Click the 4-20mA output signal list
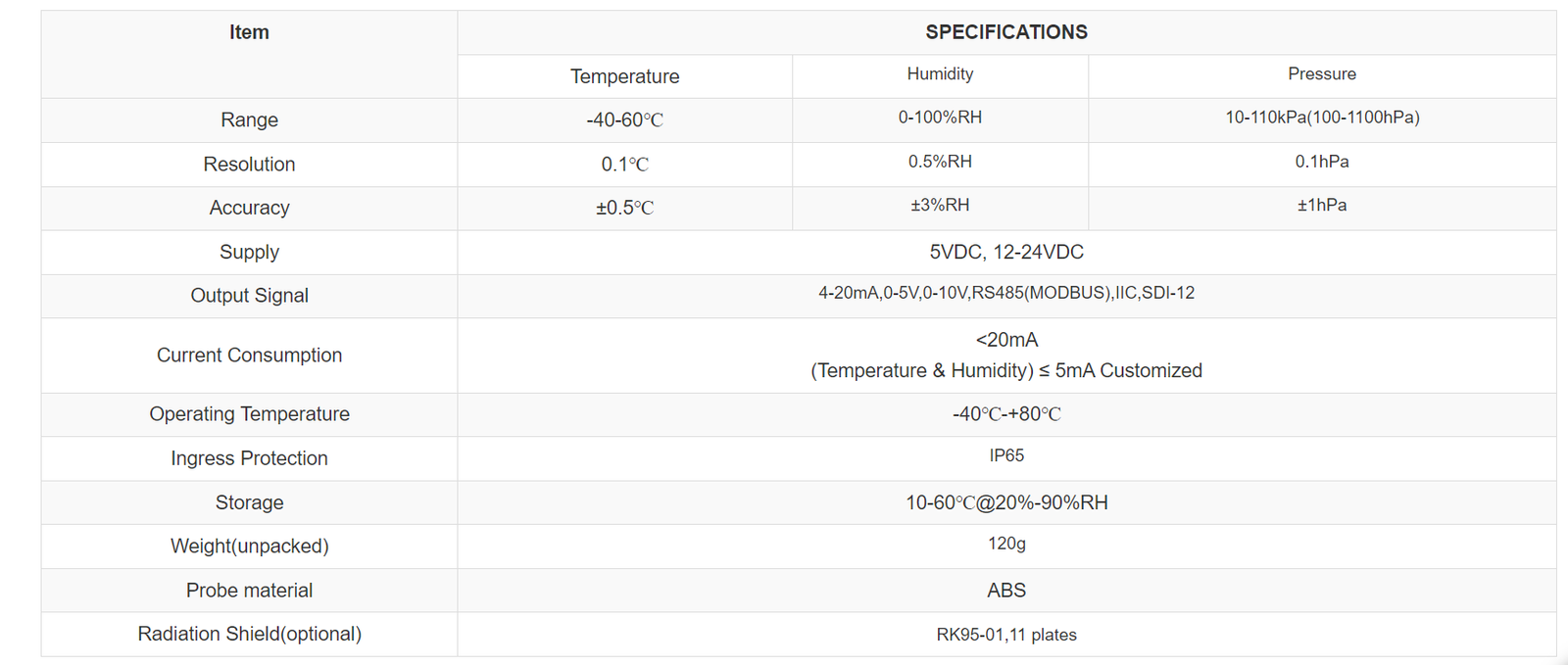1568x665 pixels. click(x=1005, y=293)
